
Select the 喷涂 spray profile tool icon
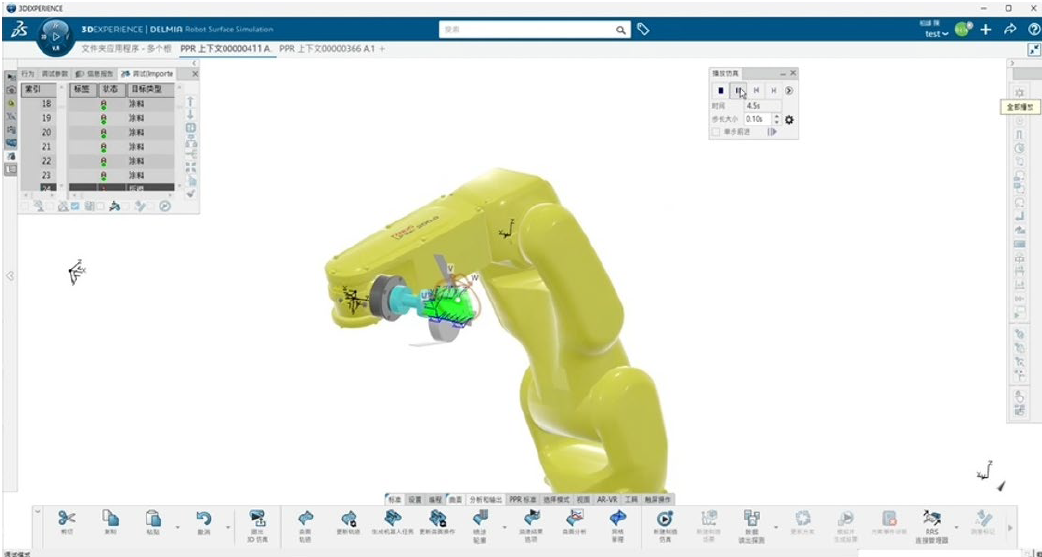tap(480, 518)
